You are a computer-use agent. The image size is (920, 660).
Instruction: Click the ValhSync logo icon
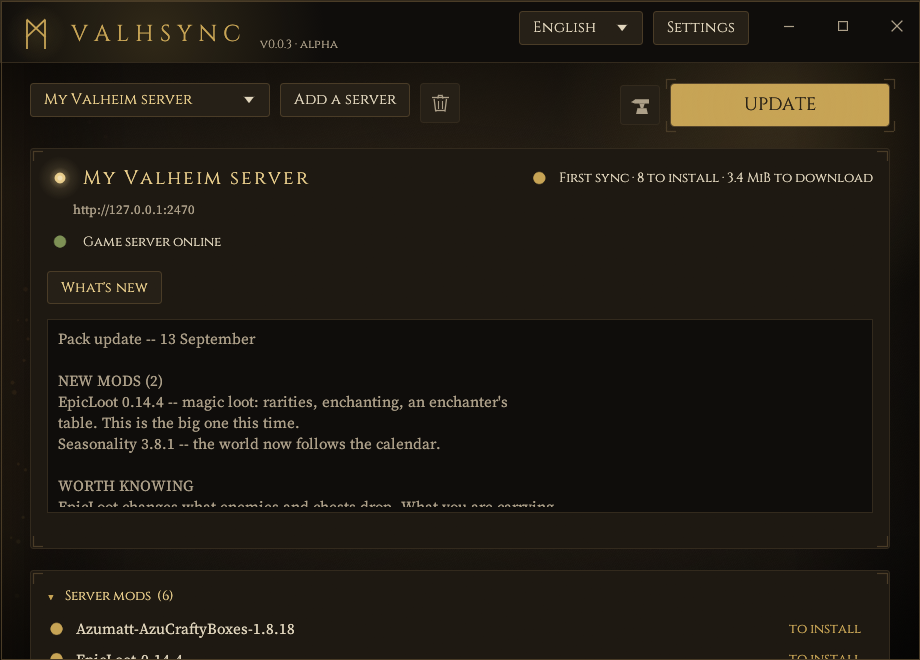point(36,33)
